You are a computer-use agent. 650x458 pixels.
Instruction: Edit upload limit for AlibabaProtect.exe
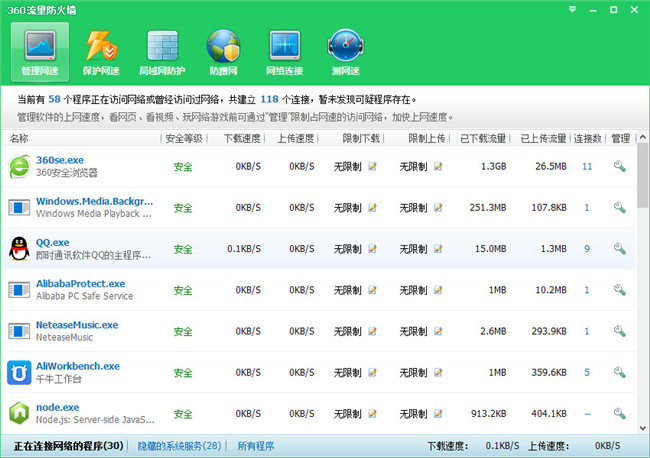coord(438,290)
